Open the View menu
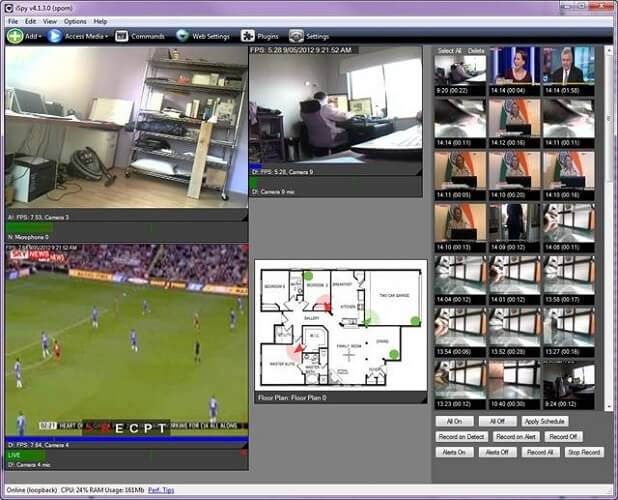 pos(50,21)
